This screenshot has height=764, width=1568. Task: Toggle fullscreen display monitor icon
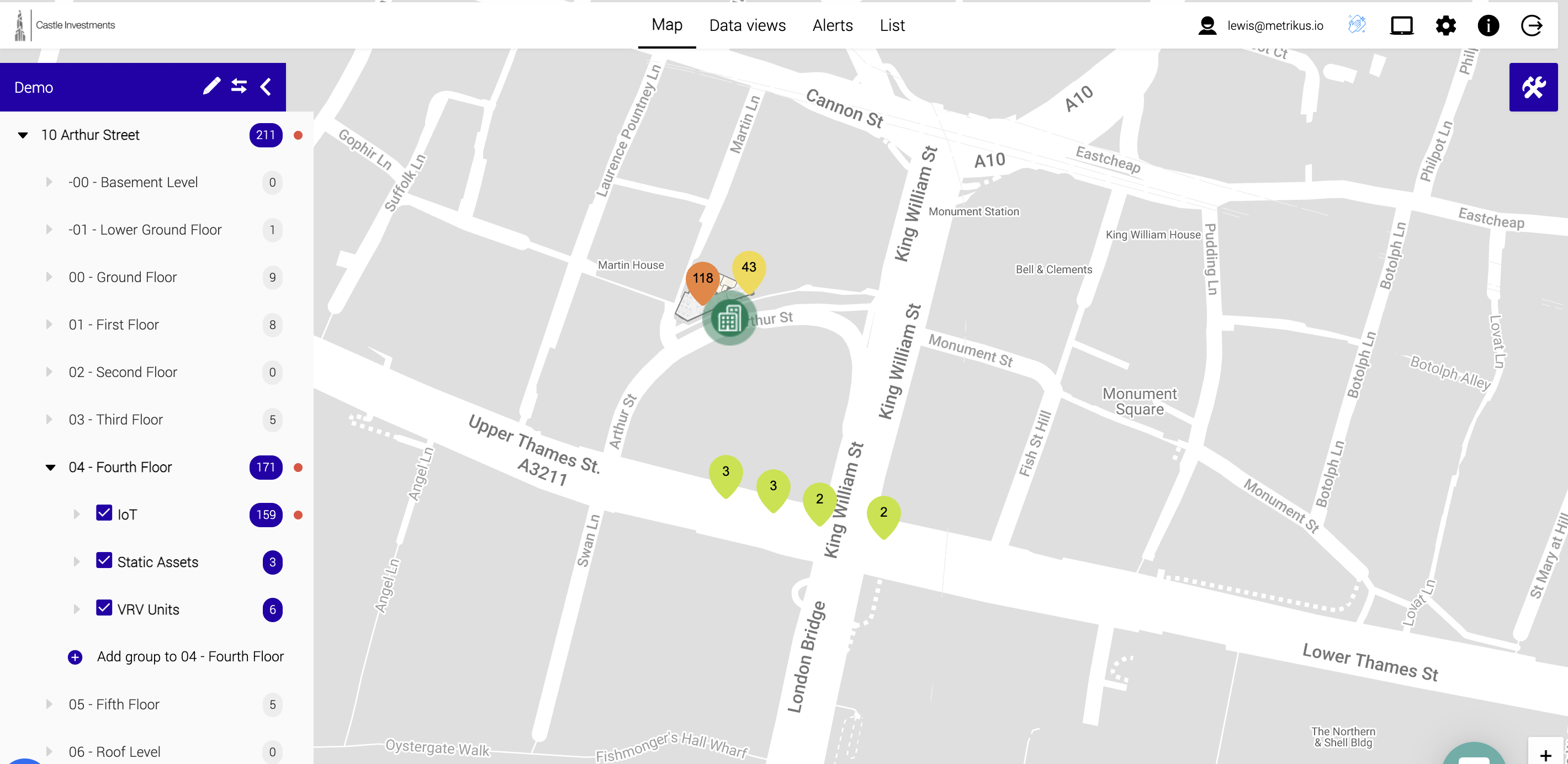(1401, 25)
